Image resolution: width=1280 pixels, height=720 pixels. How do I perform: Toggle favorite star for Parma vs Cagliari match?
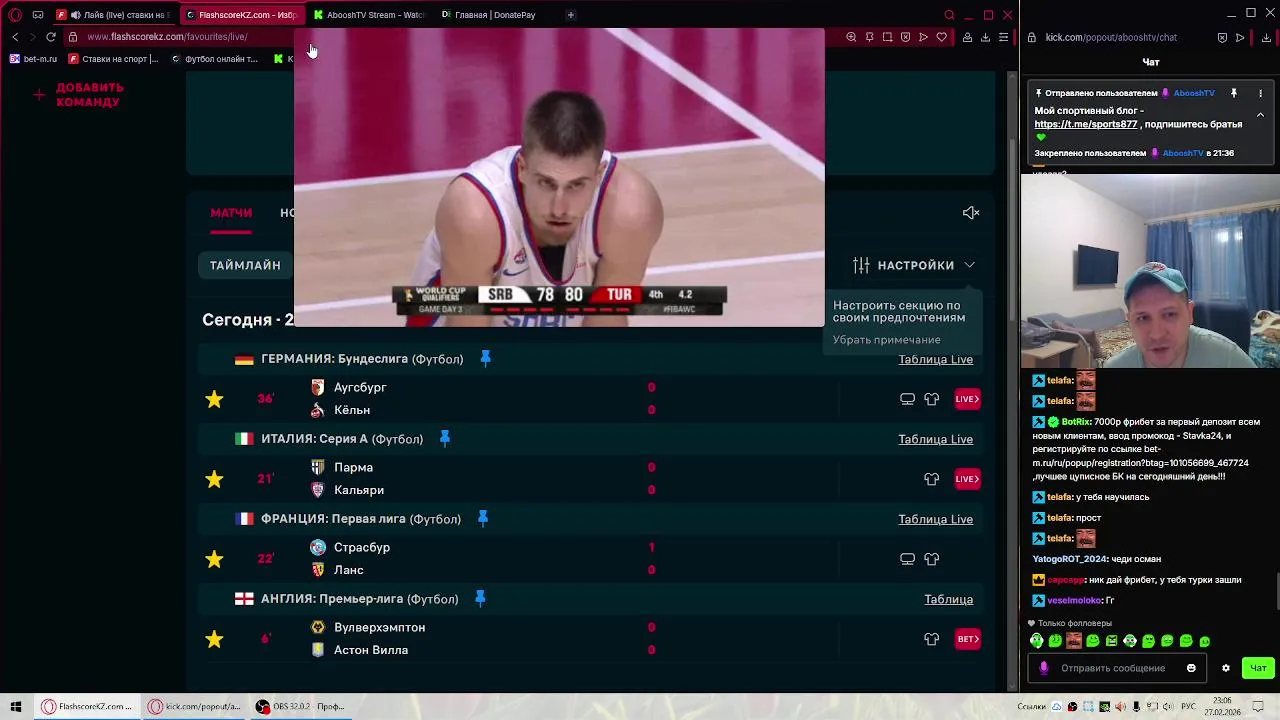tap(214, 479)
